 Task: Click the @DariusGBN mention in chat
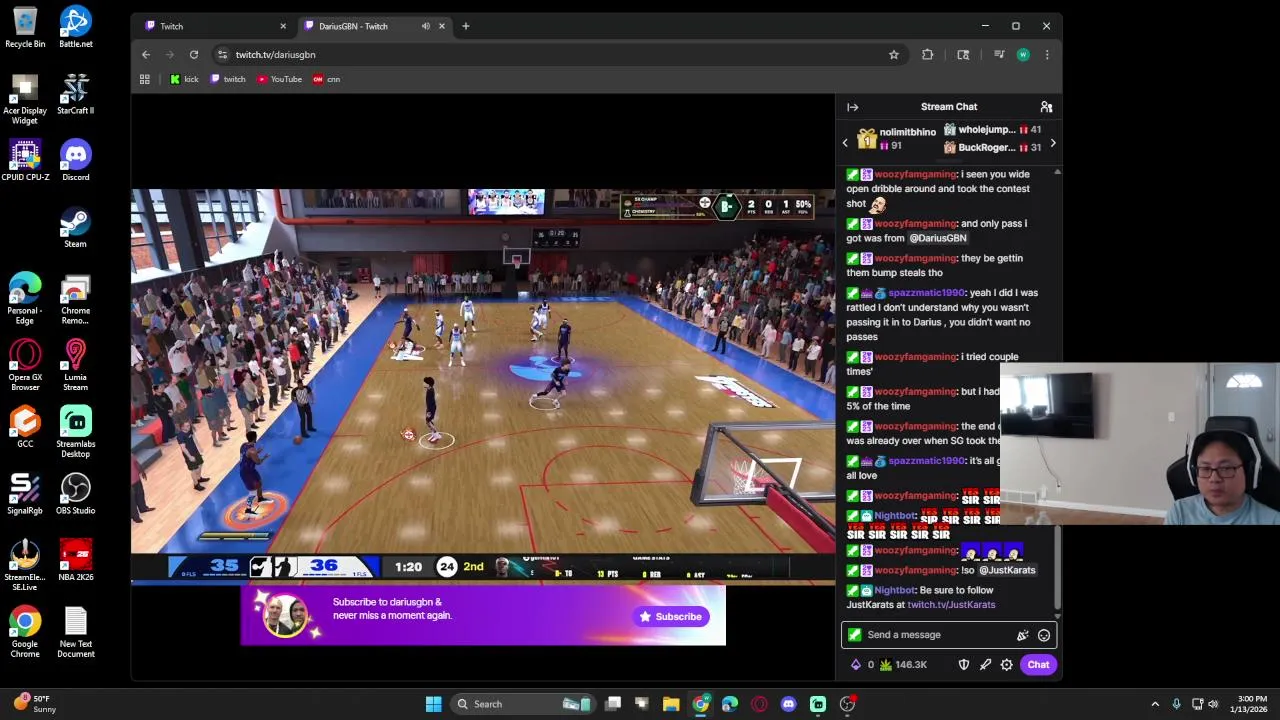(x=937, y=238)
